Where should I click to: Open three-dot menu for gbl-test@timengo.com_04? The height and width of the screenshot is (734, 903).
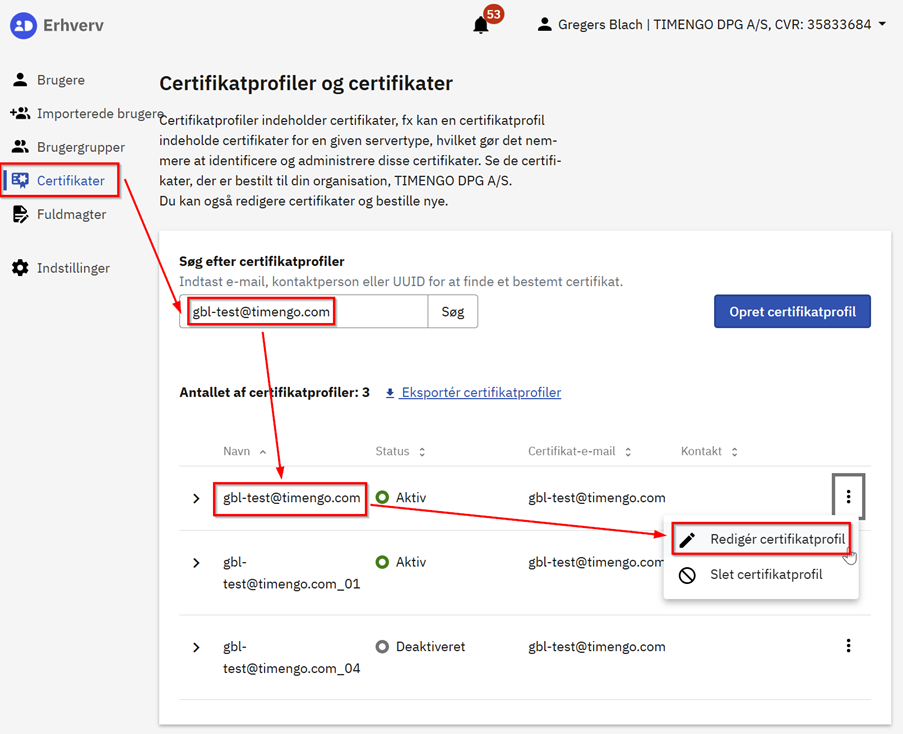tap(848, 646)
